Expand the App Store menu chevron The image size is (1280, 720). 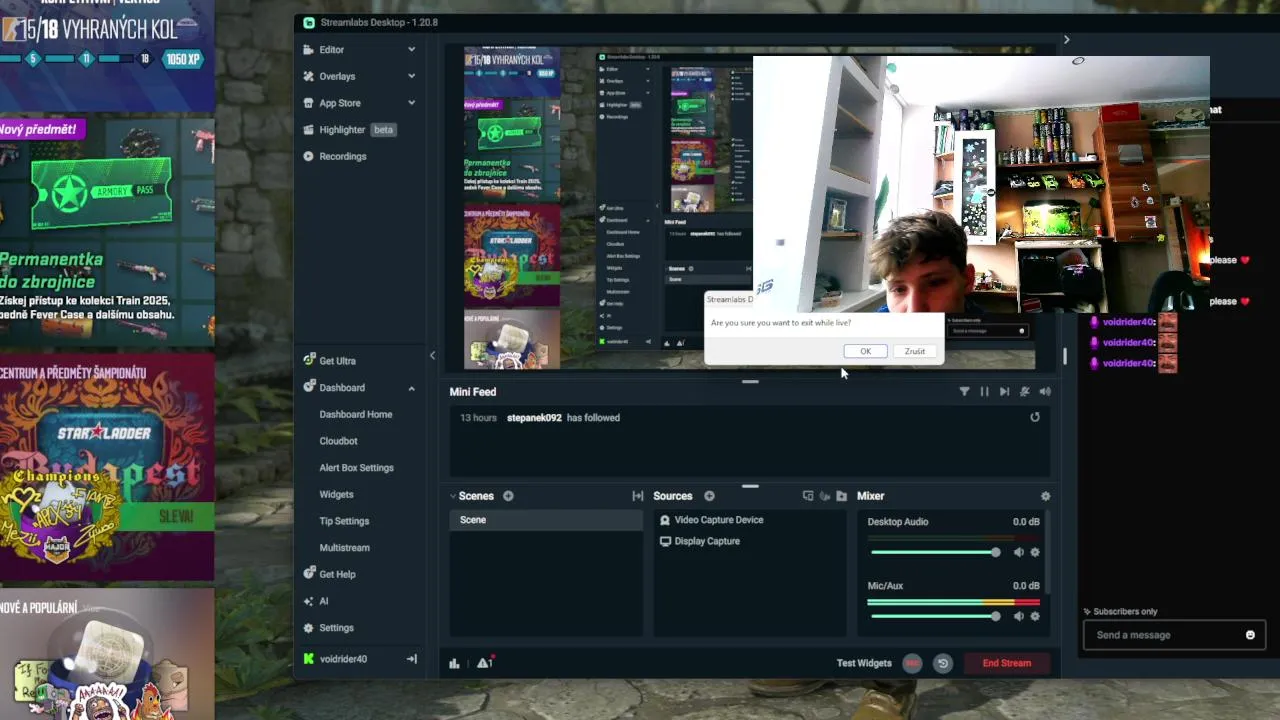point(411,102)
